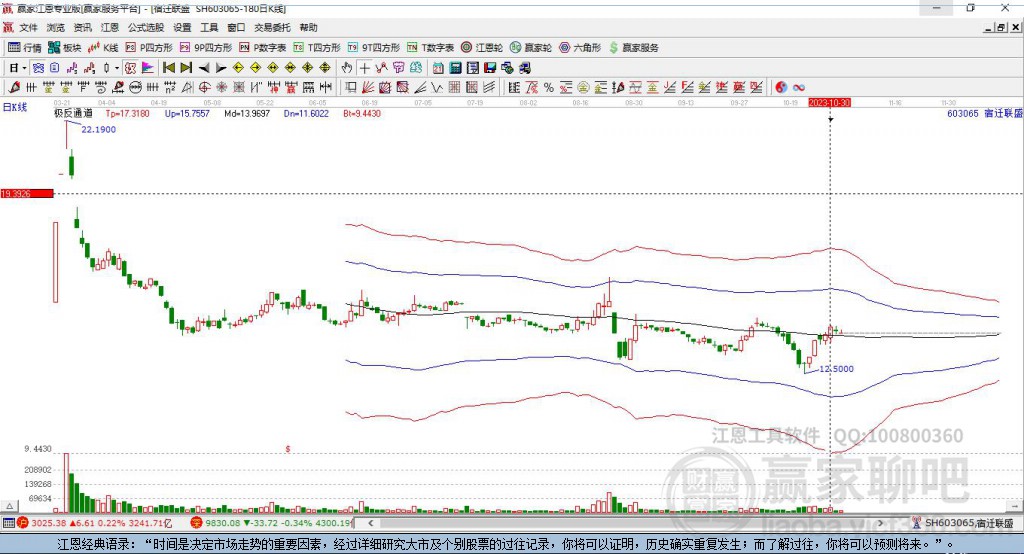The width and height of the screenshot is (1024, 554).
Task: Open the 设置 menu
Action: (x=182, y=27)
